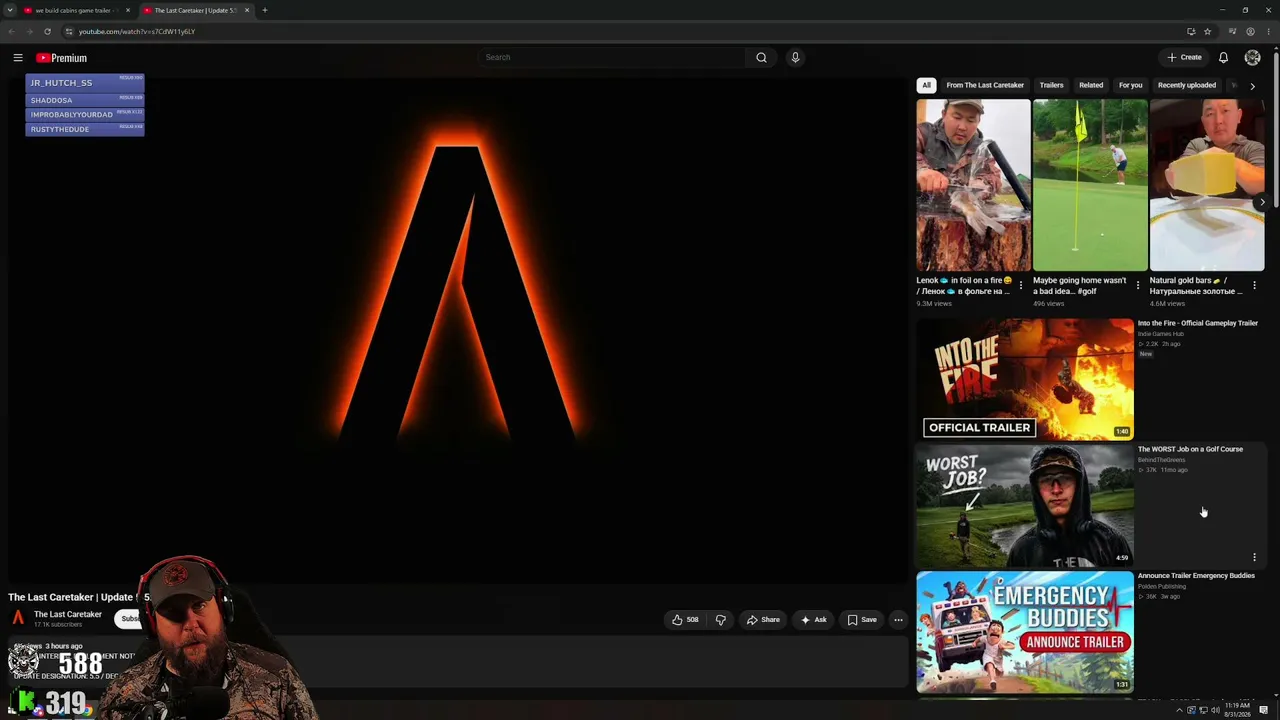Open Into the Fire gameplay trailer title

pos(1197,323)
